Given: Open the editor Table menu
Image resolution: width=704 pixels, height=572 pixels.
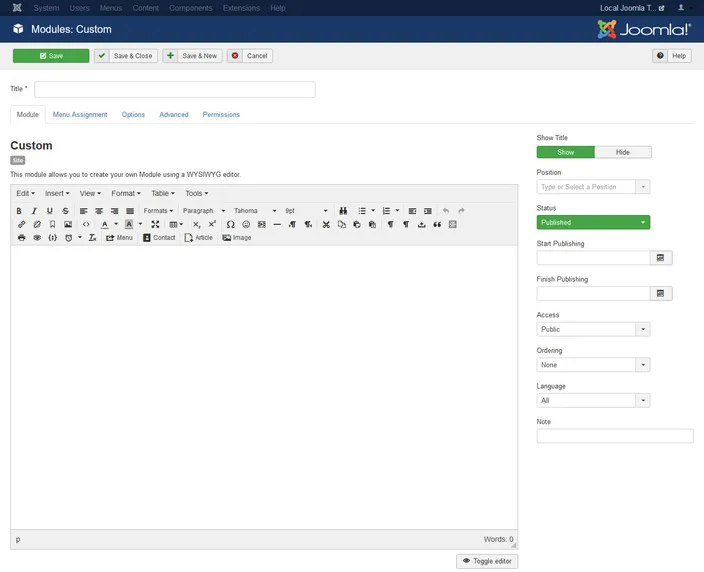Looking at the screenshot, I should click(x=163, y=193).
